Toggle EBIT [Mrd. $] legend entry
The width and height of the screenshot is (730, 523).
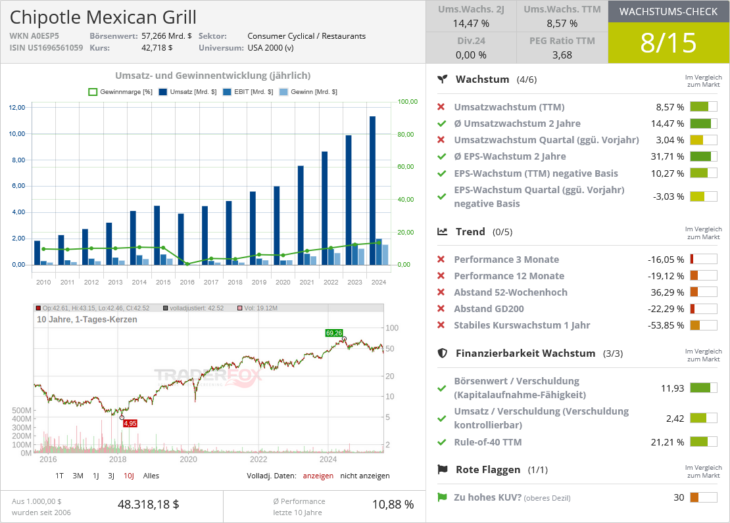tap(248, 92)
